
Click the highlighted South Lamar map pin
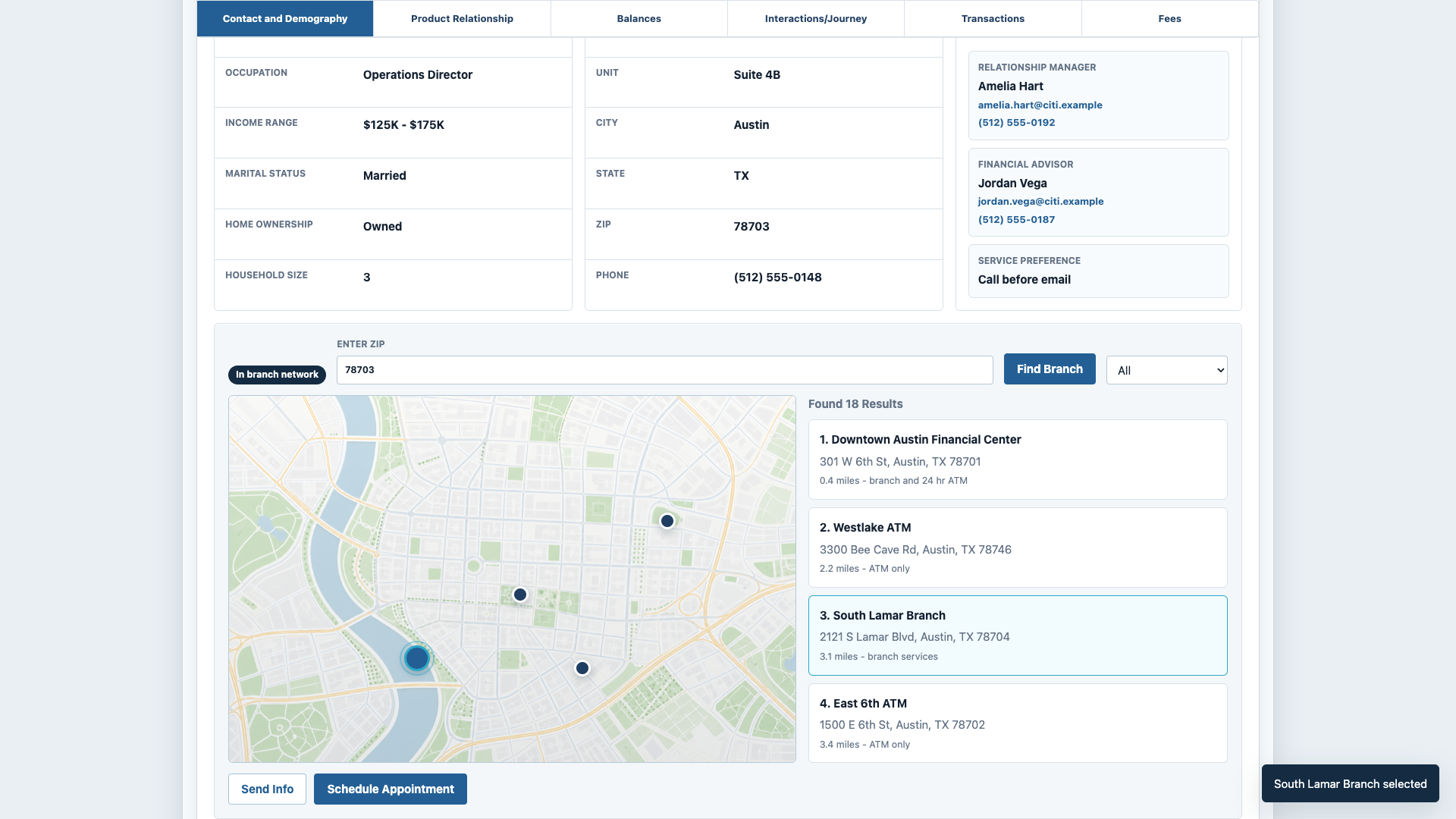point(416,657)
